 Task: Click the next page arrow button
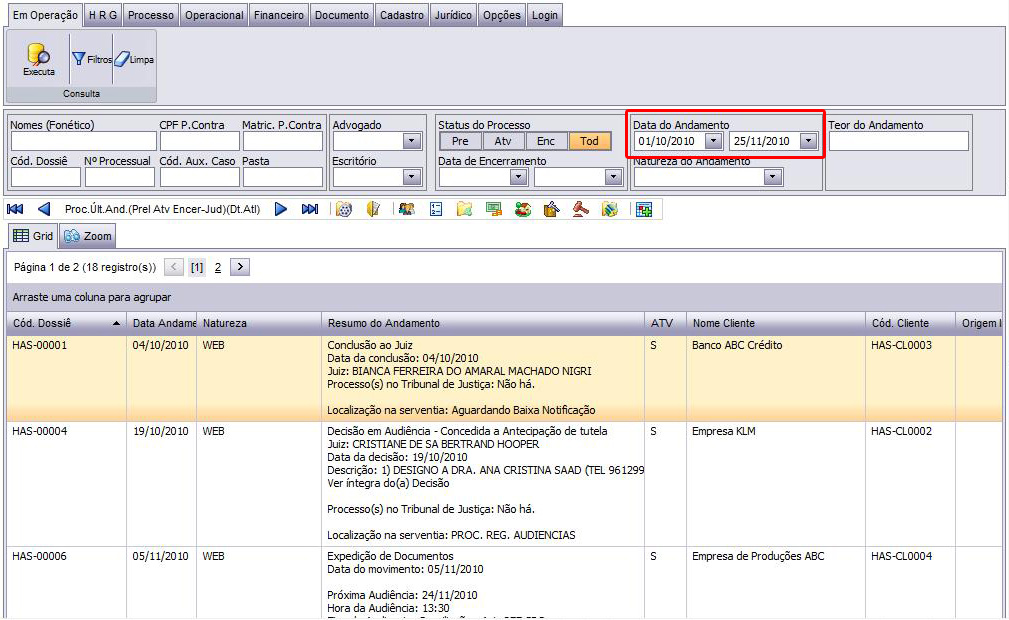coord(240,267)
